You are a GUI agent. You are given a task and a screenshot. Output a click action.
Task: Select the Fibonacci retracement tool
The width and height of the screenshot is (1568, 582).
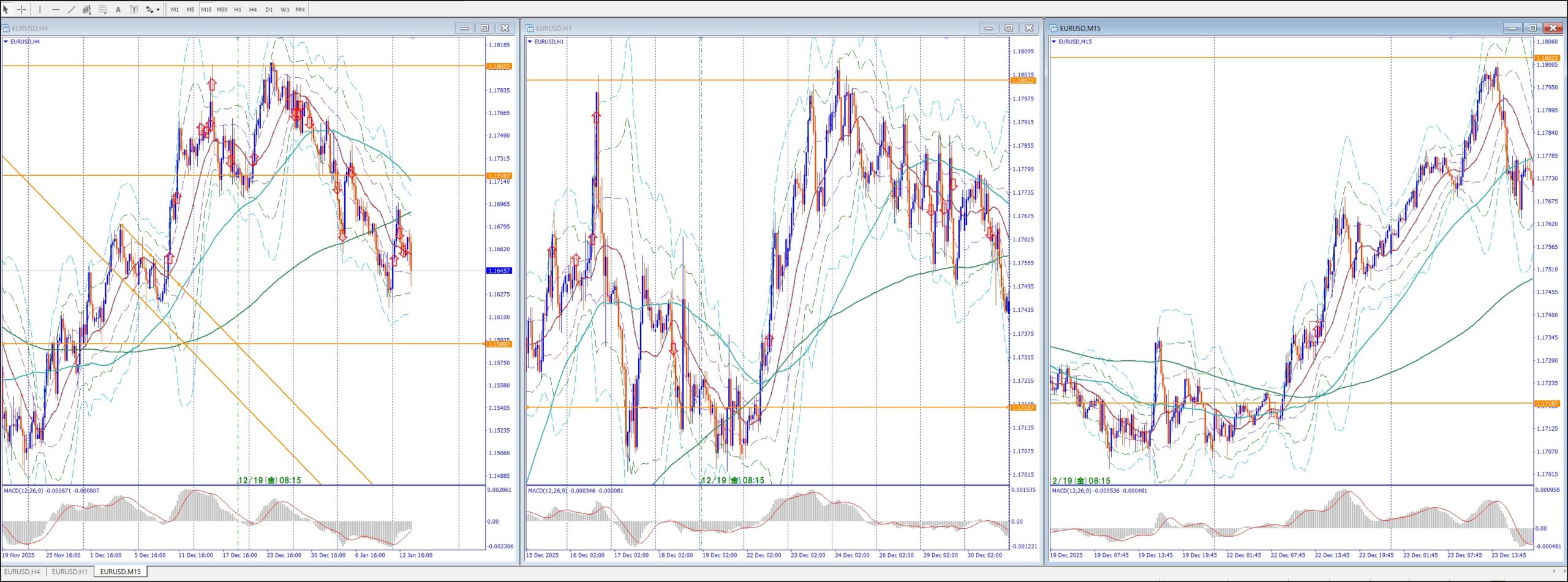point(102,9)
